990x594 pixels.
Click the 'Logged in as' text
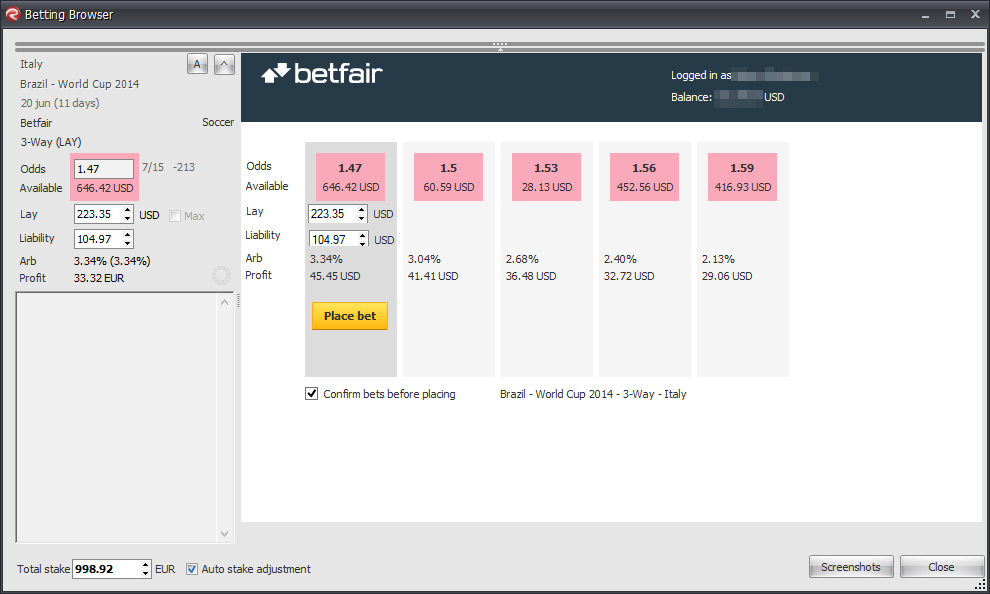701,75
